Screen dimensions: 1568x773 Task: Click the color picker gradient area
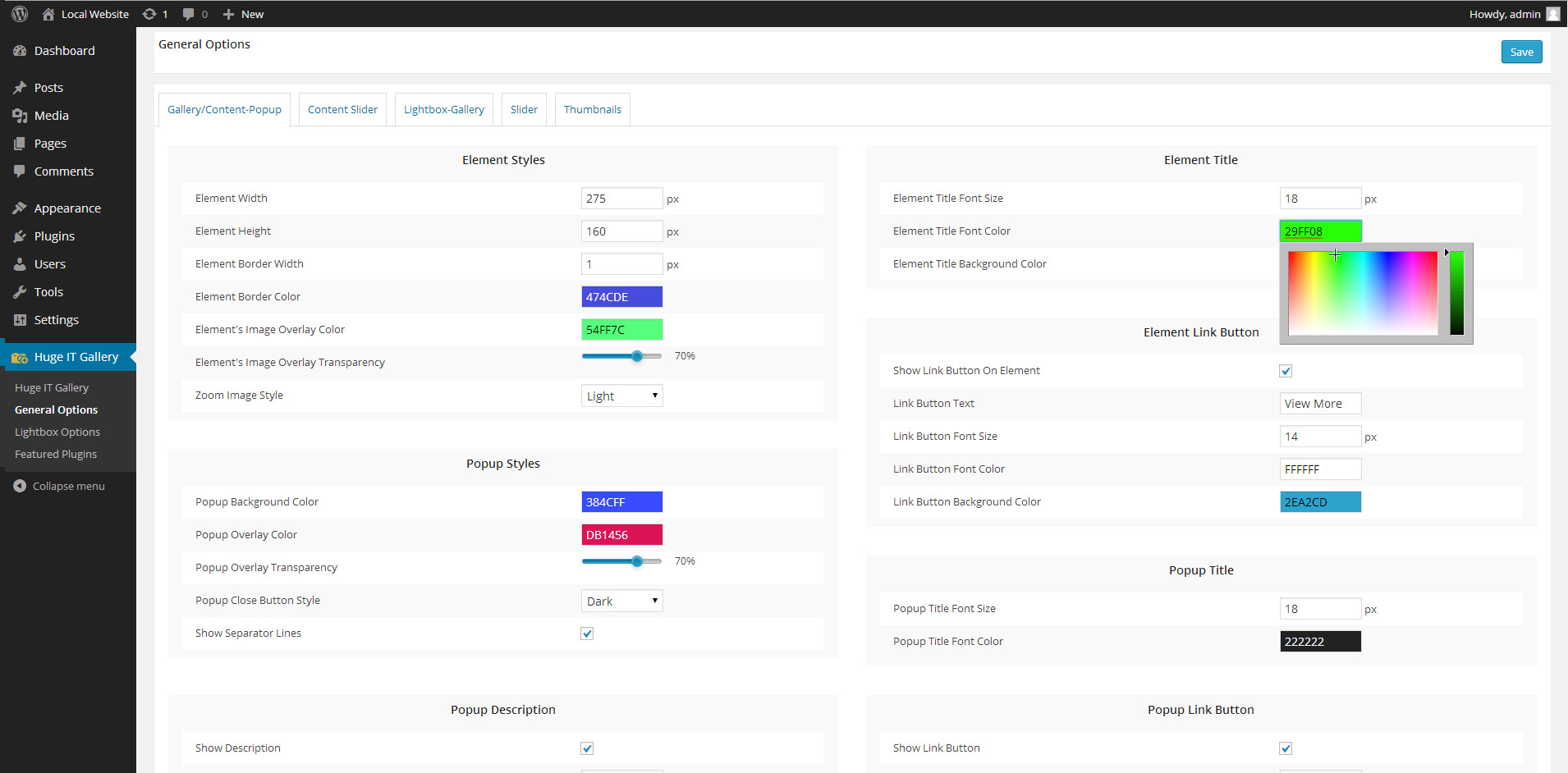tap(1363, 293)
